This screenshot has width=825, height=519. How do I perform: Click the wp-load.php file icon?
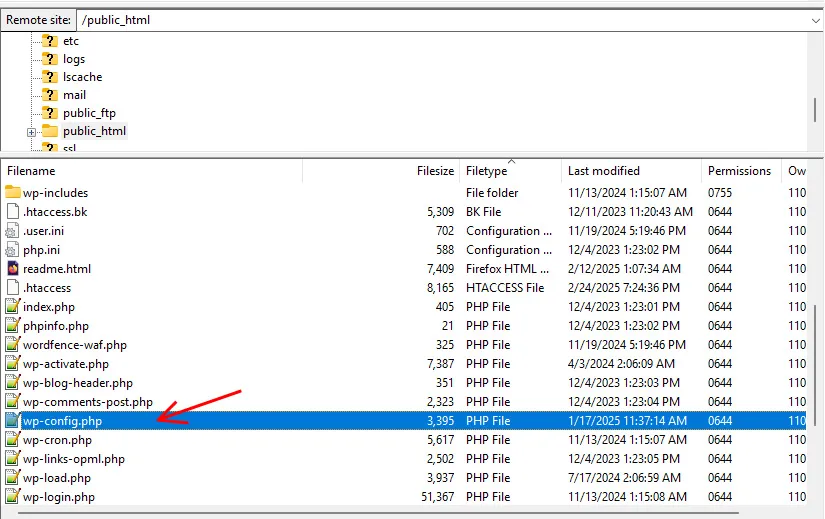coord(13,477)
